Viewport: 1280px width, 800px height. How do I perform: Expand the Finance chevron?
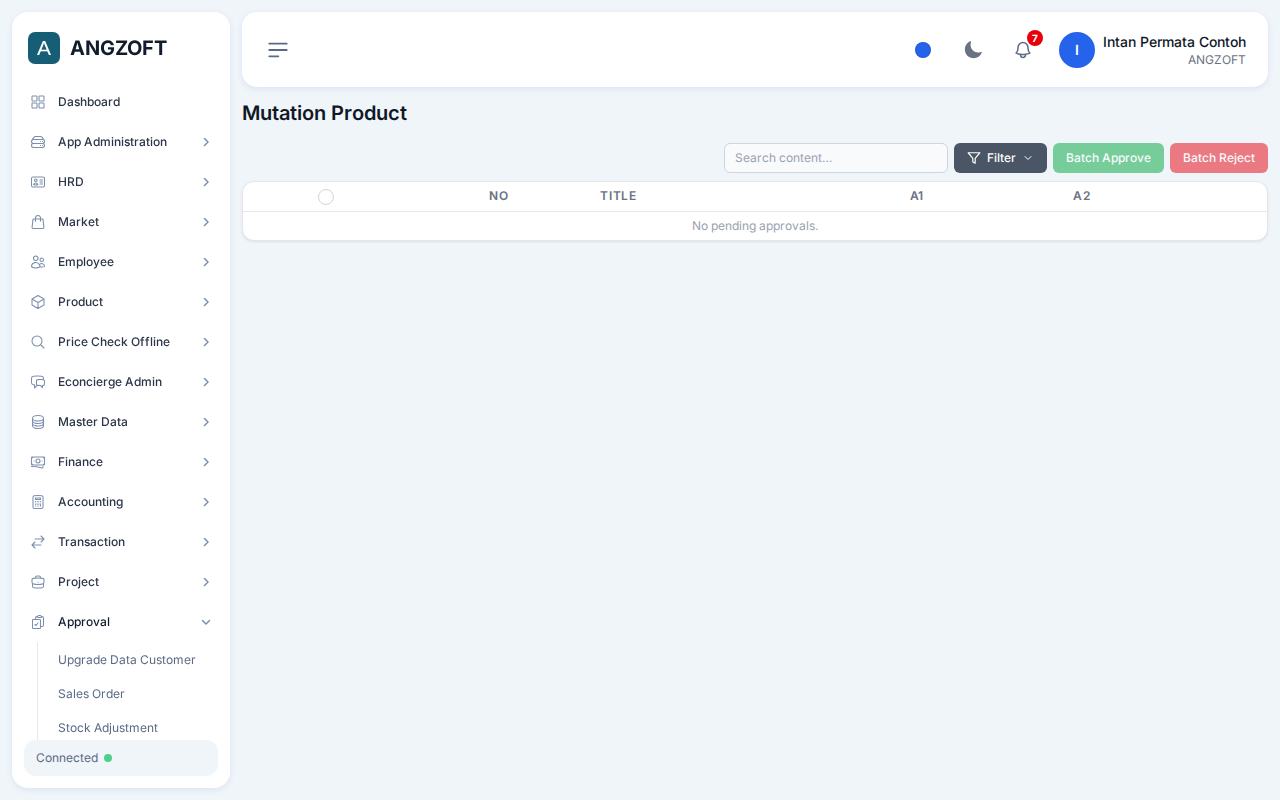tap(206, 462)
